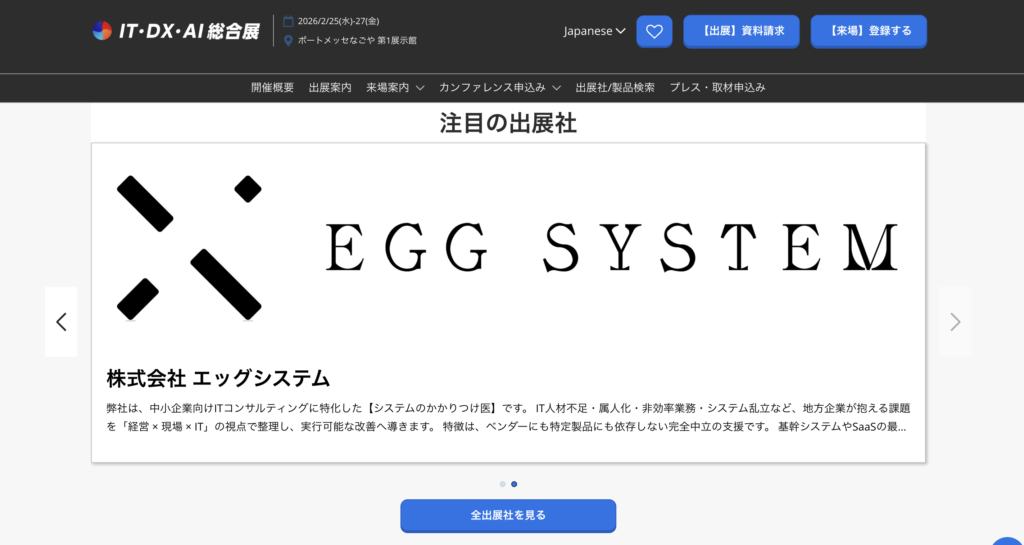Open the Japanese language dropdown

pyautogui.click(x=594, y=31)
